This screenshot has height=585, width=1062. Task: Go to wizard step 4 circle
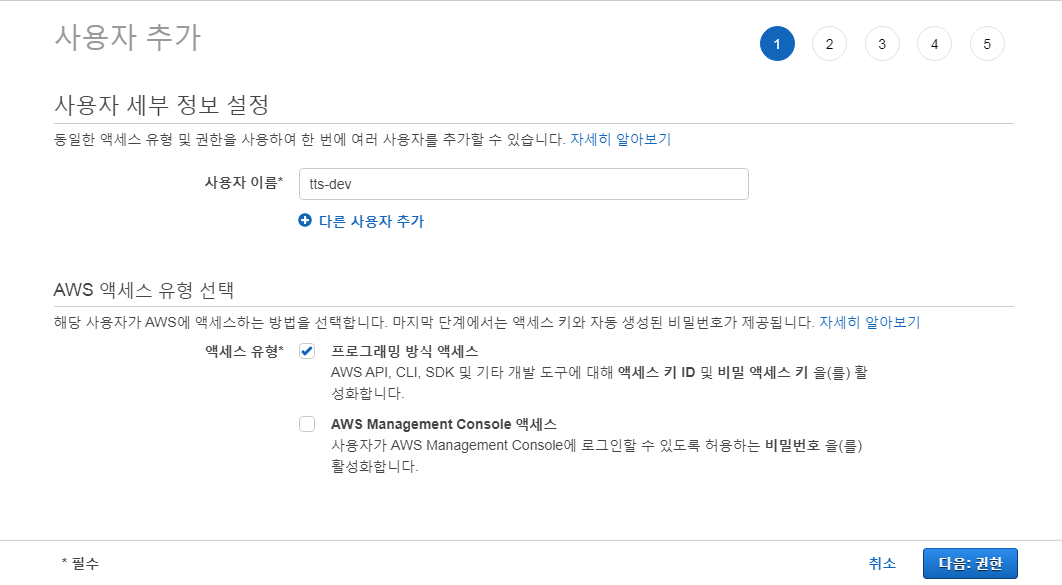934,44
